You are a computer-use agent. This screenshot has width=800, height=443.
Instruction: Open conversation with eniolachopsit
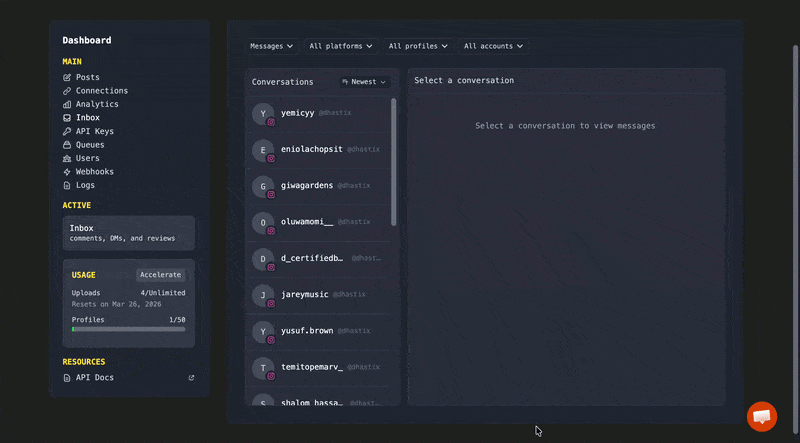317,151
